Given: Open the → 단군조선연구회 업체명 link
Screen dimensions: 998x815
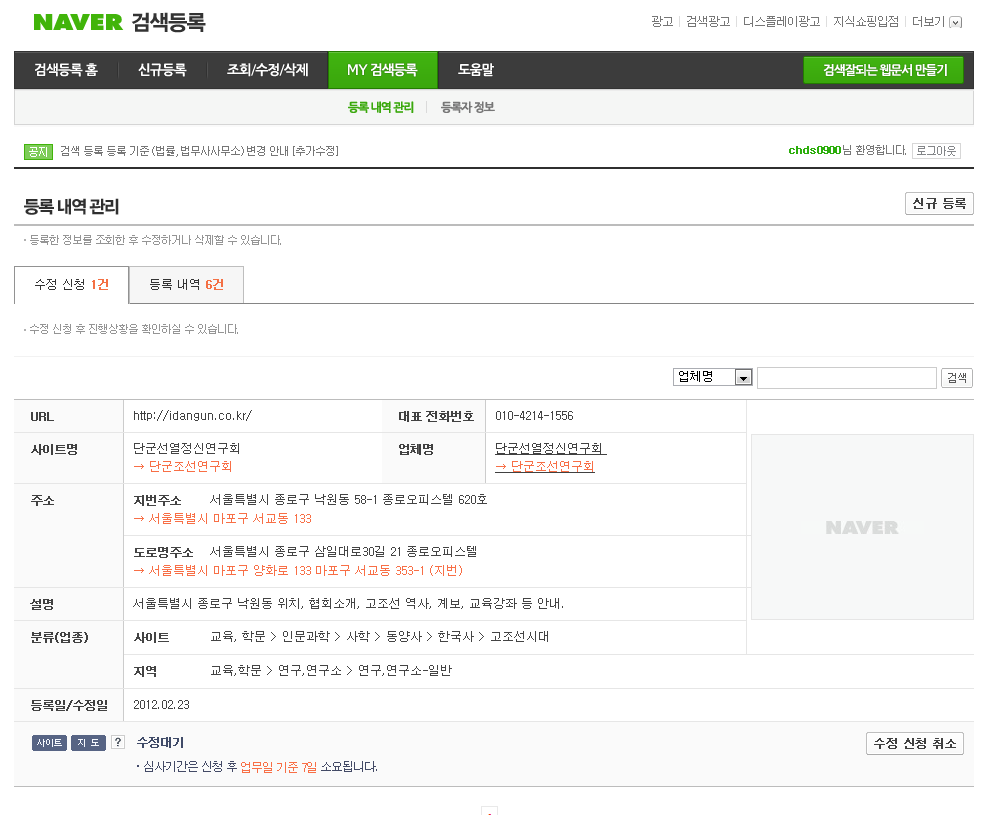Looking at the screenshot, I should coord(545,466).
